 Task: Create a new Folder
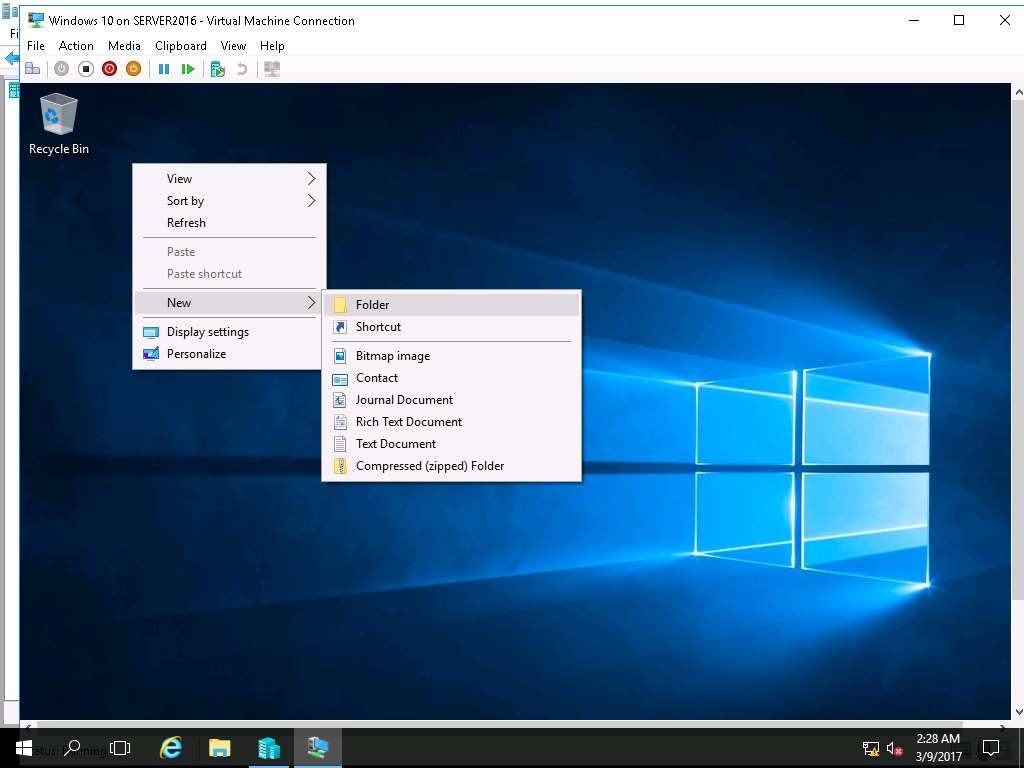451,304
